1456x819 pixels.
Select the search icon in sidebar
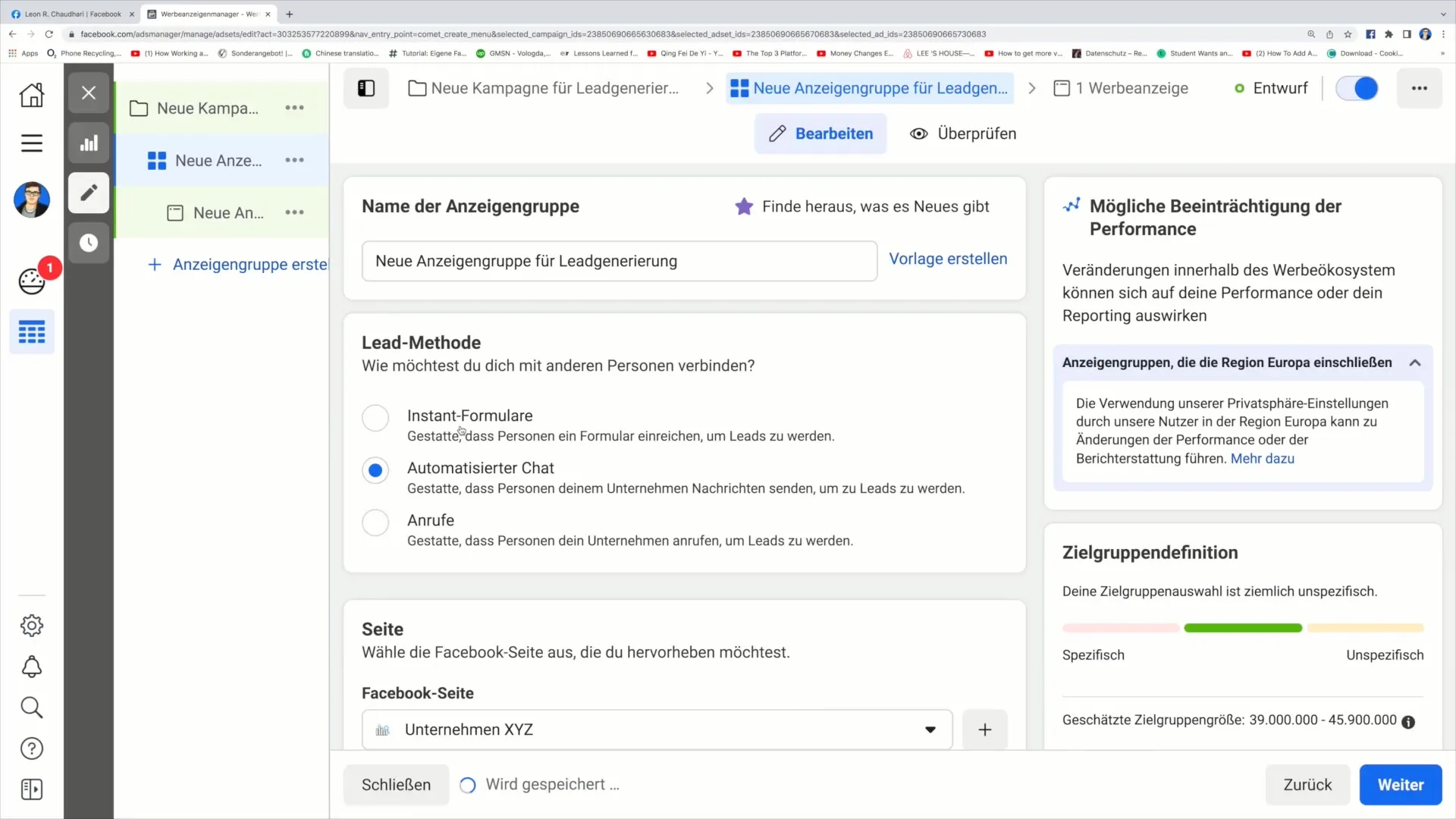pos(32,708)
